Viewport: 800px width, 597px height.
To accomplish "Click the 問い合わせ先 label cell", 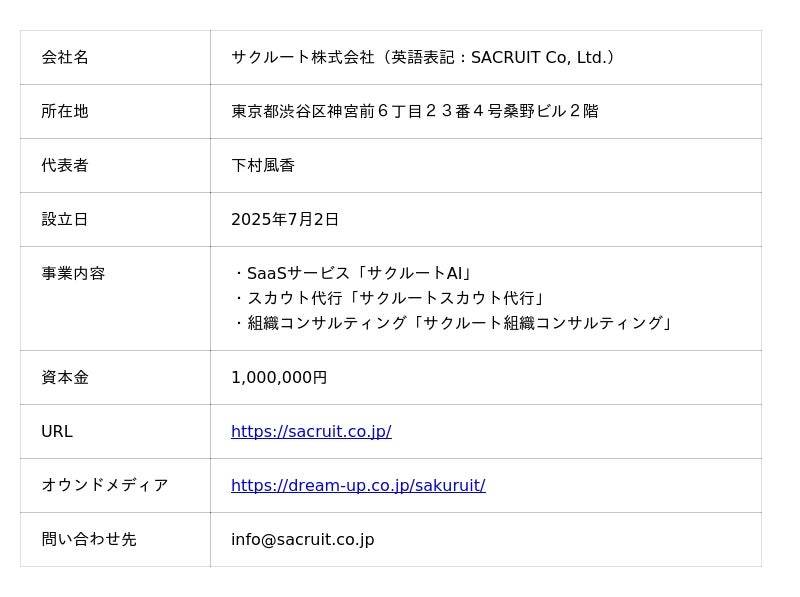I will point(89,539).
